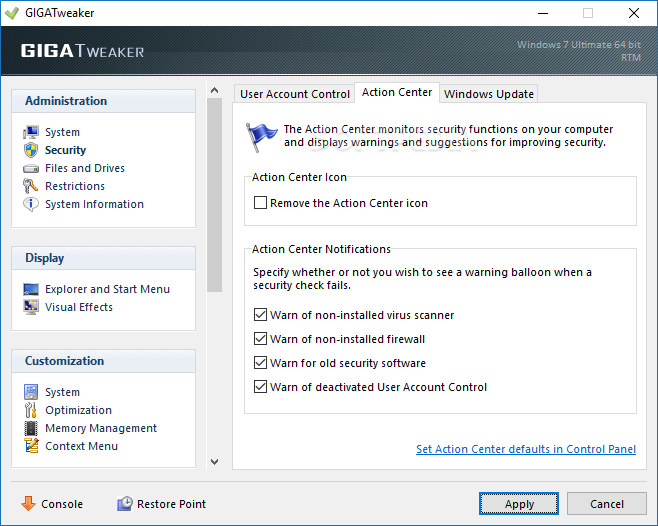Uncheck Warn for old security software
Screen dimensions: 658x526
[260, 362]
